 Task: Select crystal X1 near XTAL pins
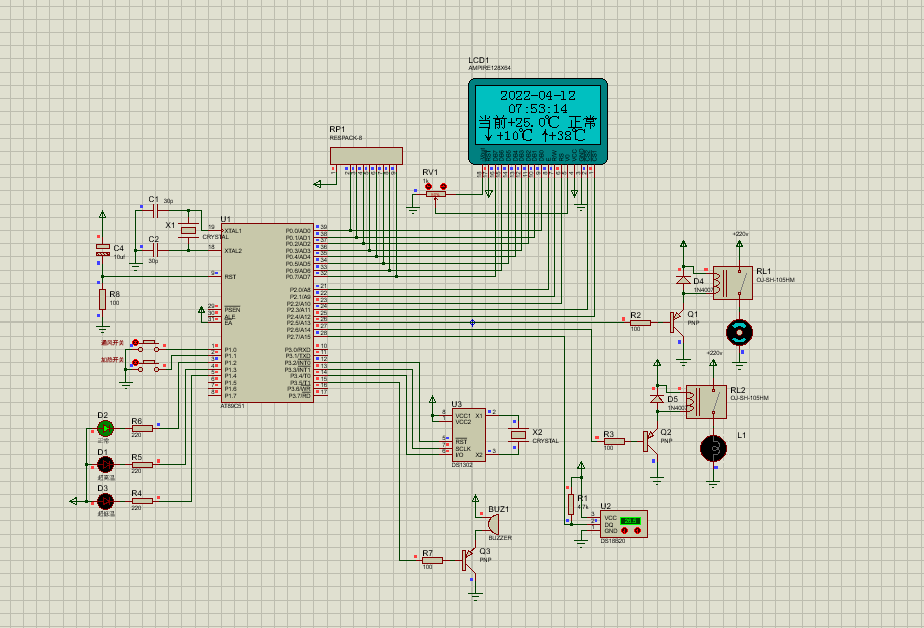[x=189, y=230]
